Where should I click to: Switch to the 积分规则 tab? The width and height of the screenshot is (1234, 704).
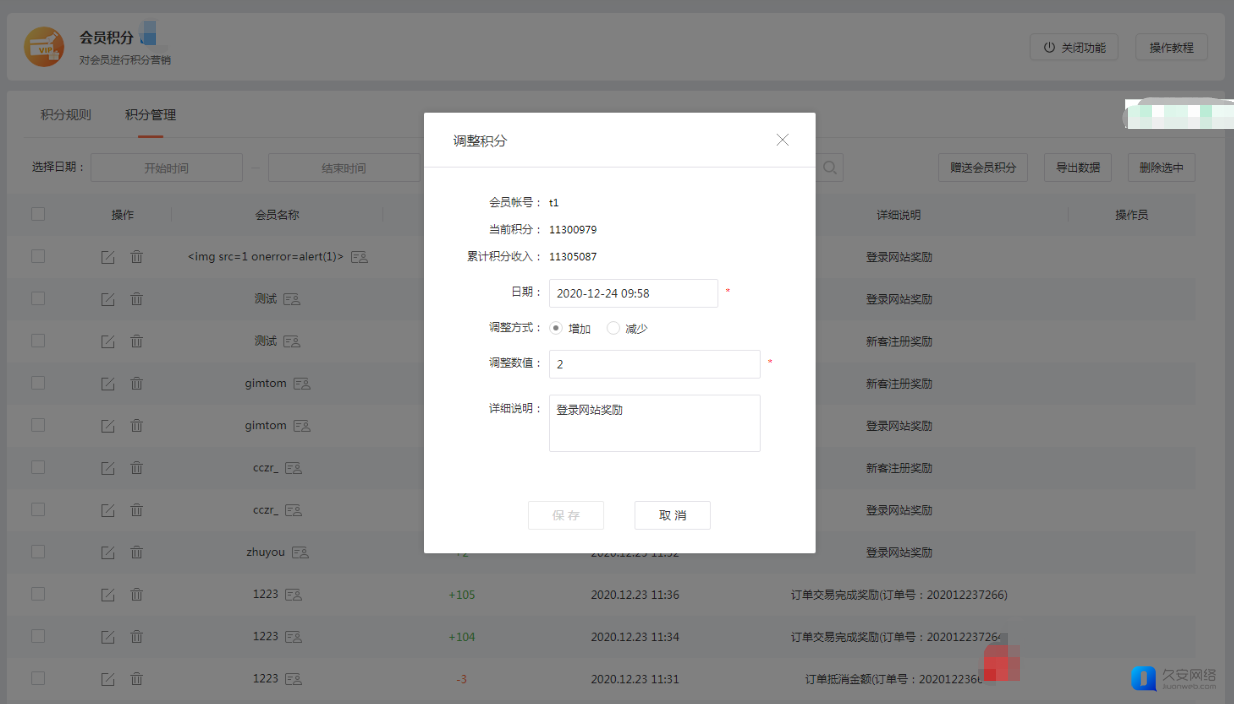(66, 115)
